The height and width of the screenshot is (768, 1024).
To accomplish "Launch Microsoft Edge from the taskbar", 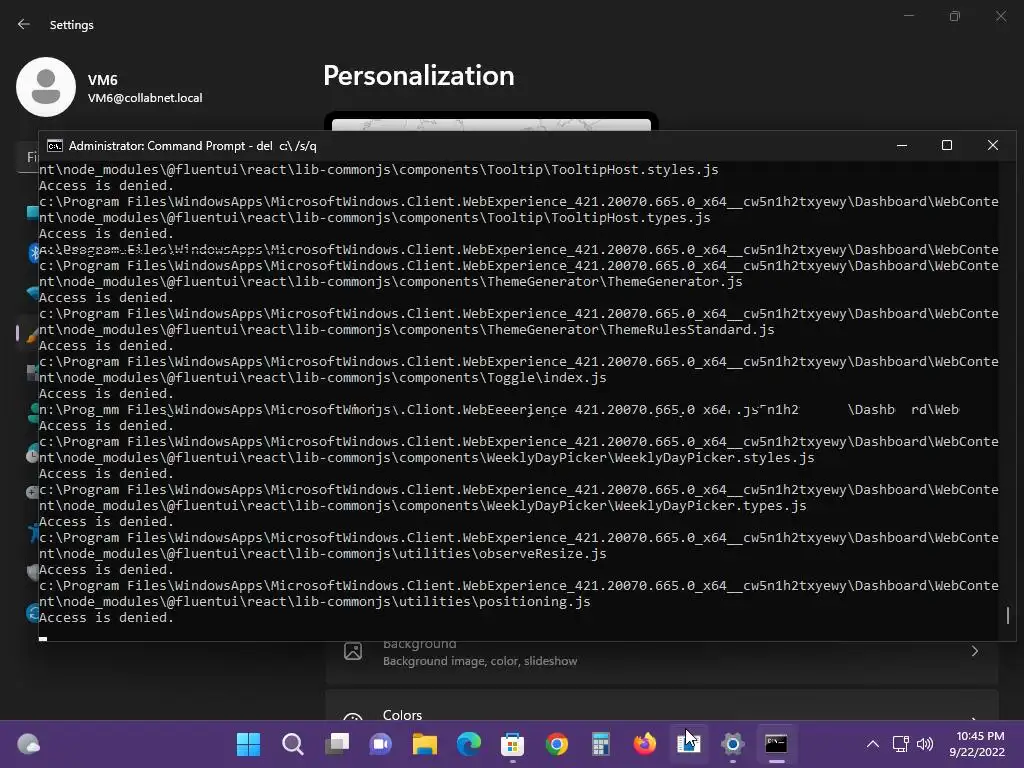I will 469,744.
